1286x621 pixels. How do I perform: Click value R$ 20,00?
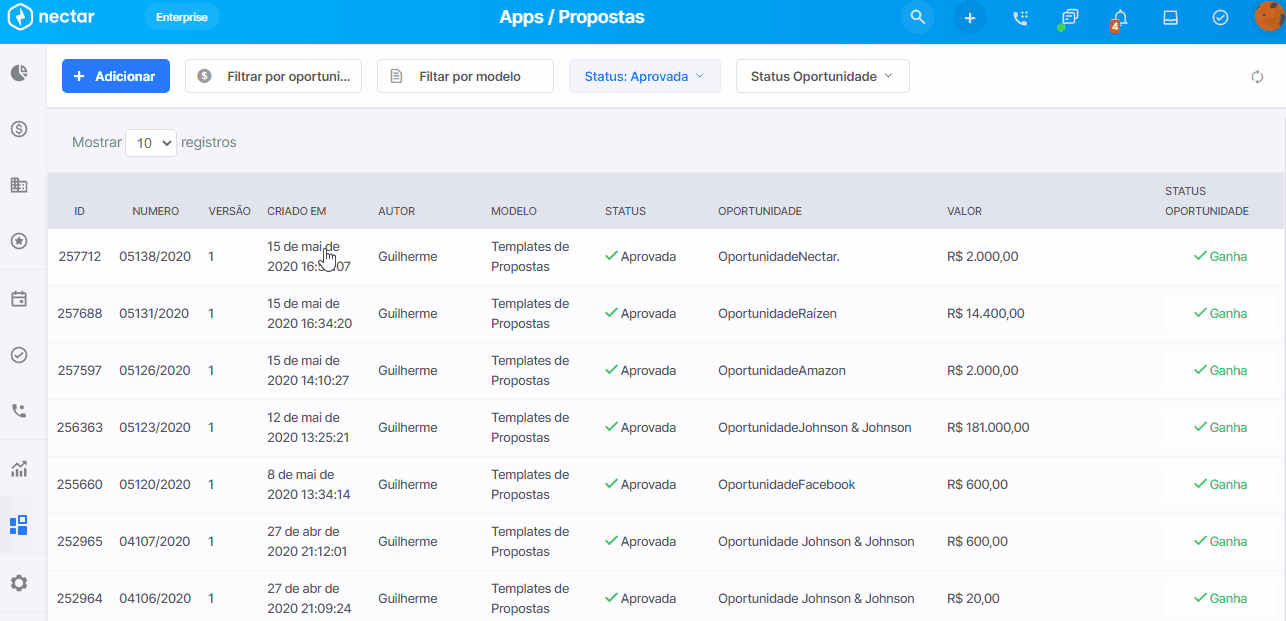(973, 599)
